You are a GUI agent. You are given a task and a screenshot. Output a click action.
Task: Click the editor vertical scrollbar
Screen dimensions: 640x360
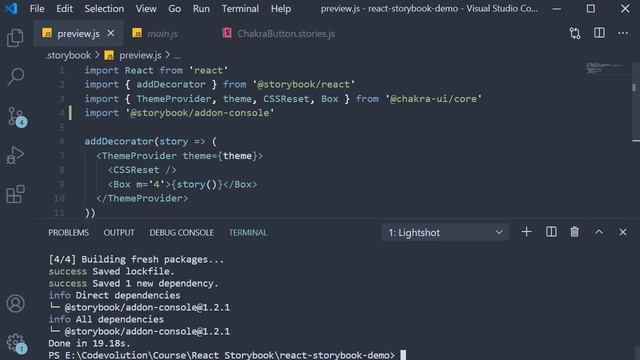[x=636, y=102]
